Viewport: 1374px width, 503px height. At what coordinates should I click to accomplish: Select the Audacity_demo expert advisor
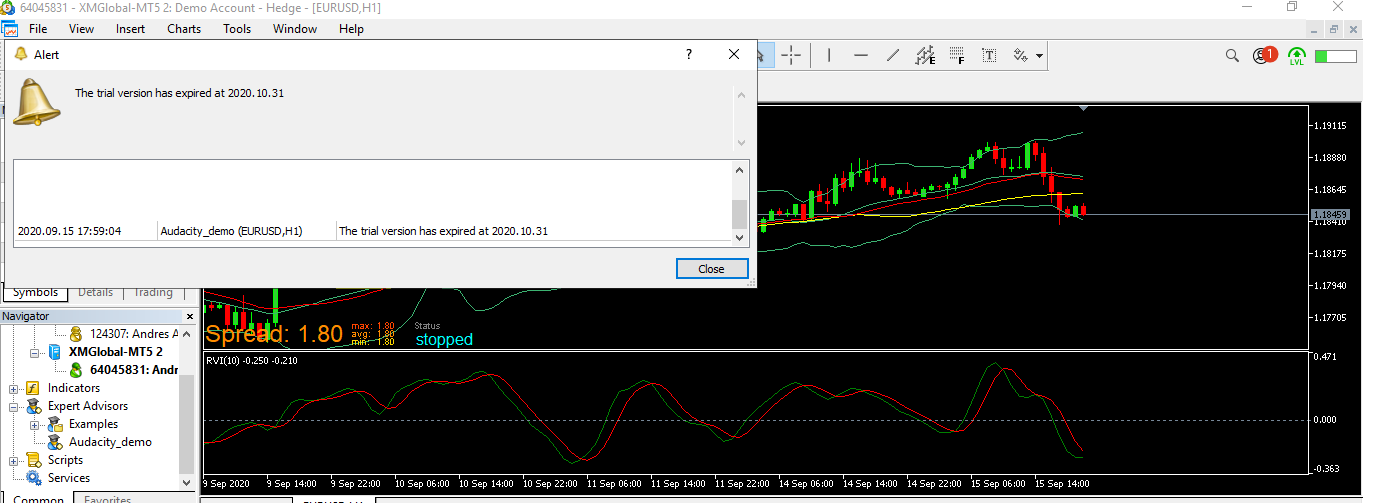[110, 442]
